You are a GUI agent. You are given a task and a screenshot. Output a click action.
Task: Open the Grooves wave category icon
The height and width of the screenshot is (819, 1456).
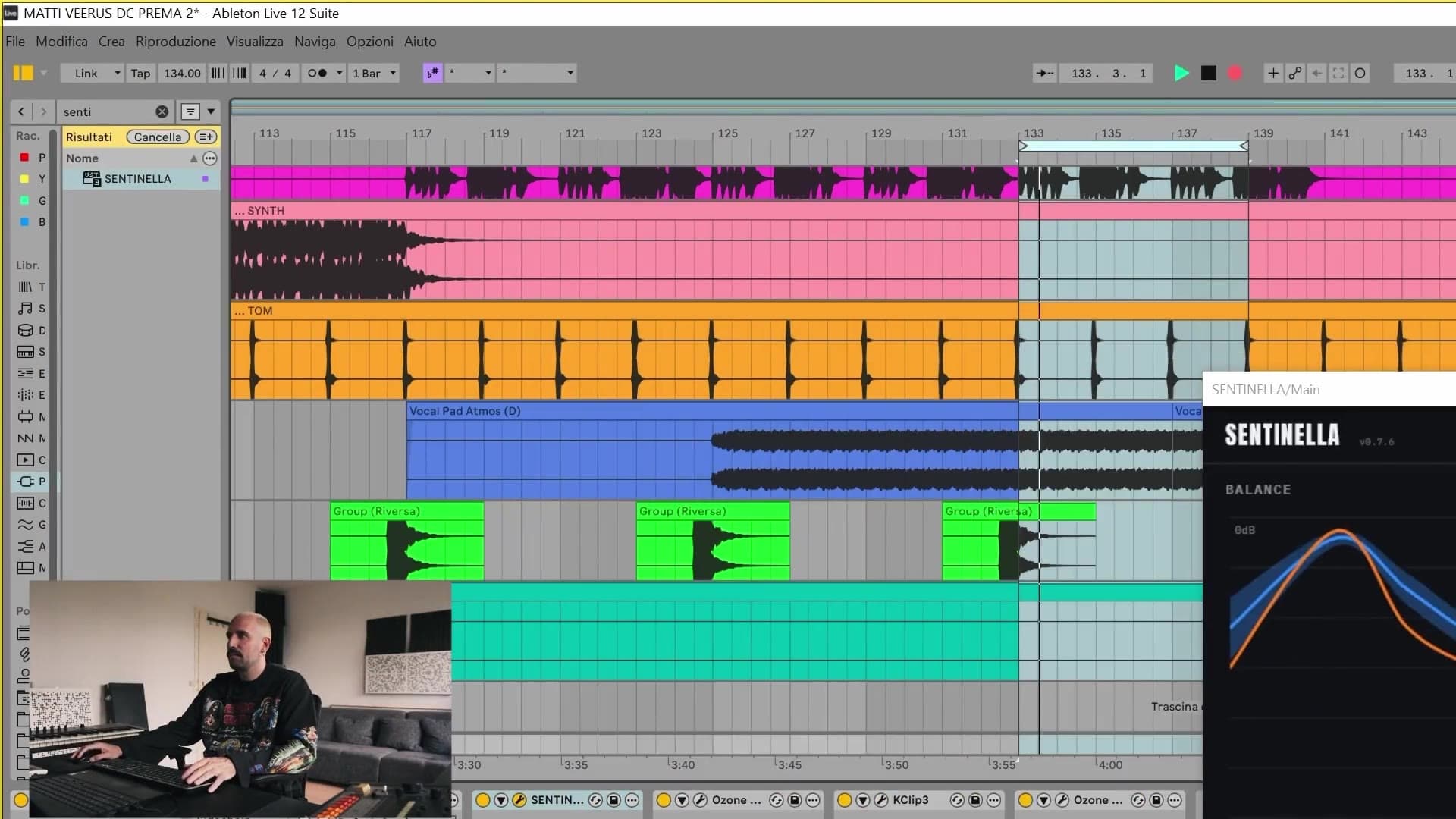point(25,525)
